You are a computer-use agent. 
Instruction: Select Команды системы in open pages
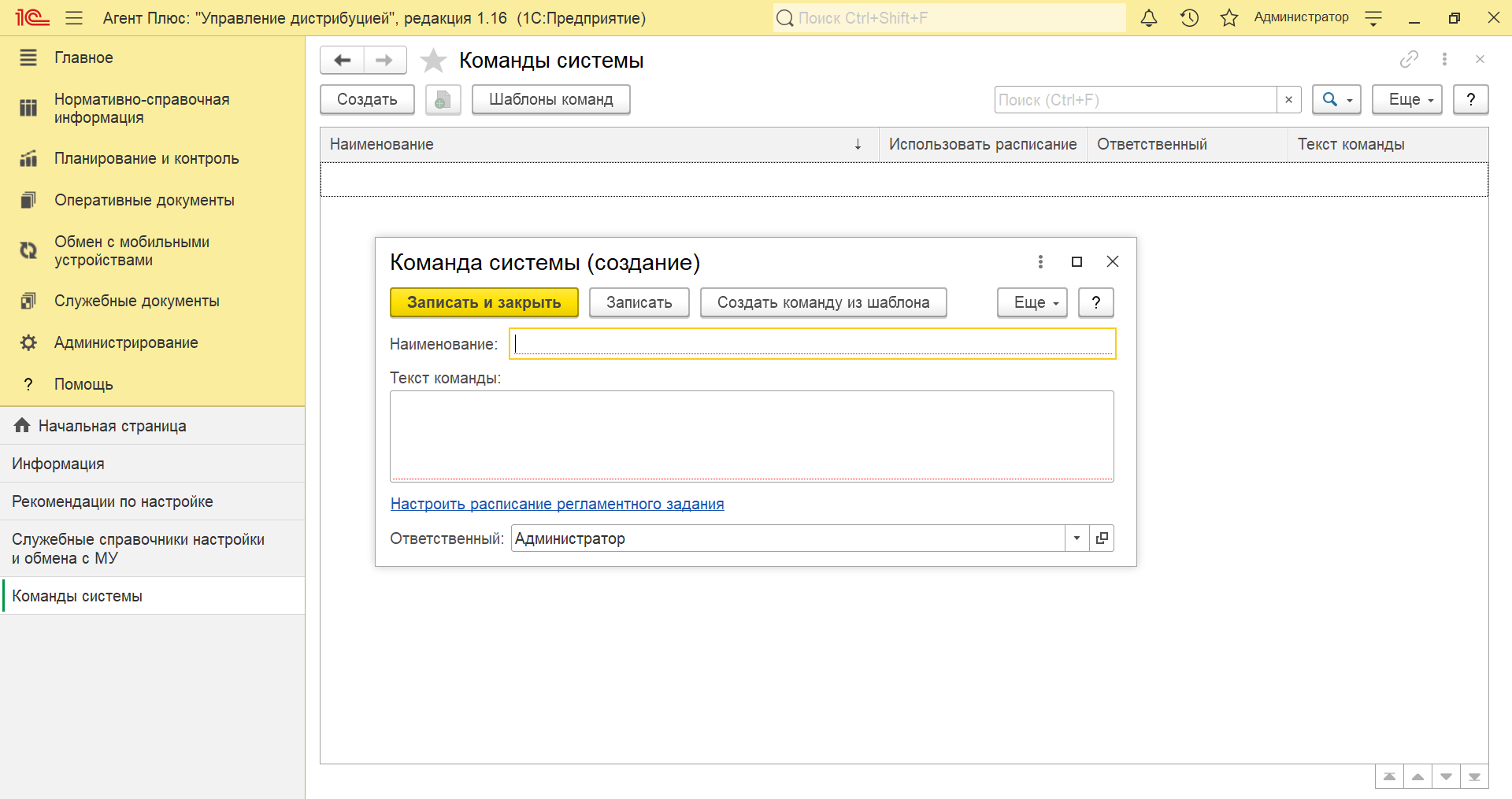pos(152,596)
